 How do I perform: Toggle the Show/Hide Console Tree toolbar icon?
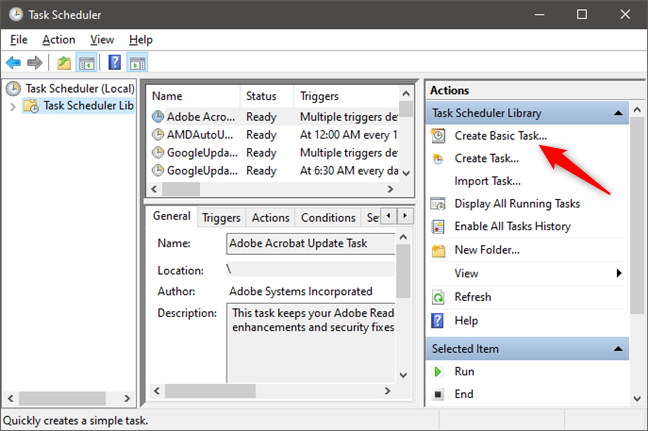[x=87, y=63]
